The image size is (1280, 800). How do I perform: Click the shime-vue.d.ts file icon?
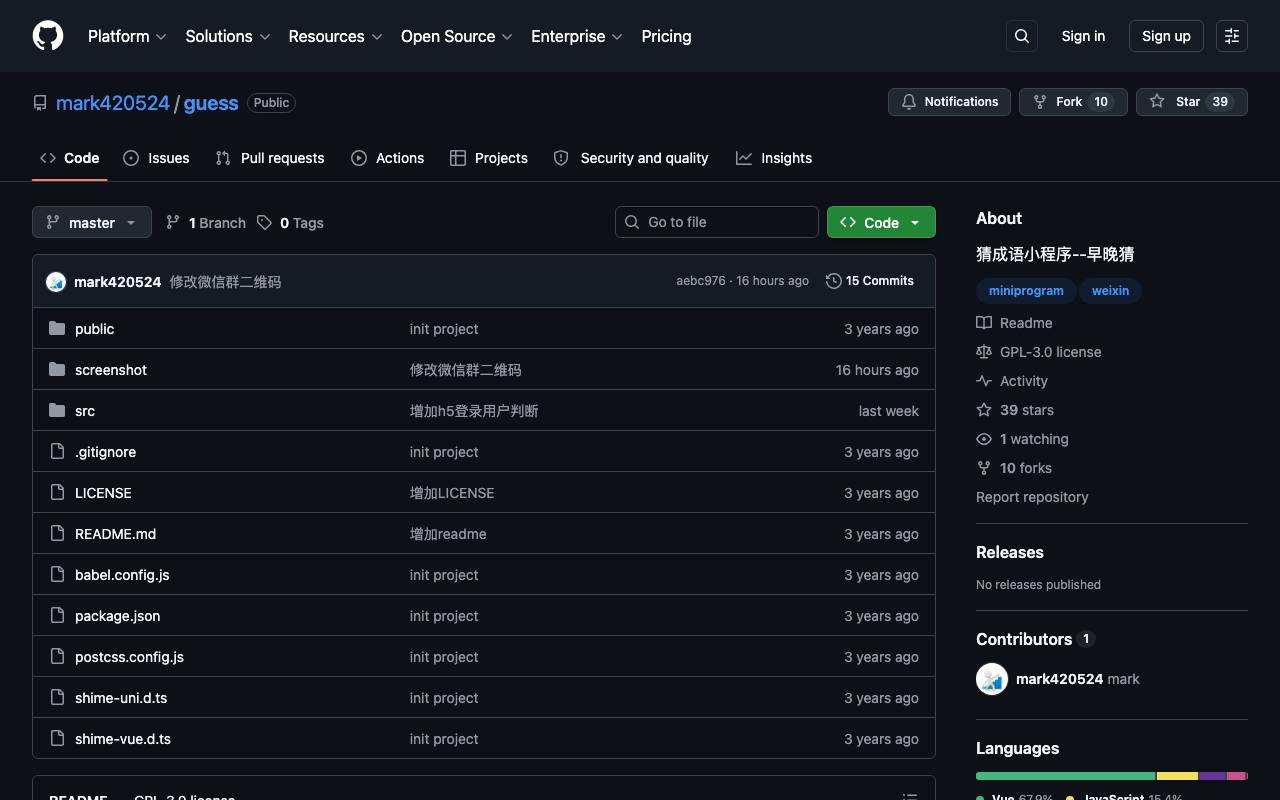[57, 739]
